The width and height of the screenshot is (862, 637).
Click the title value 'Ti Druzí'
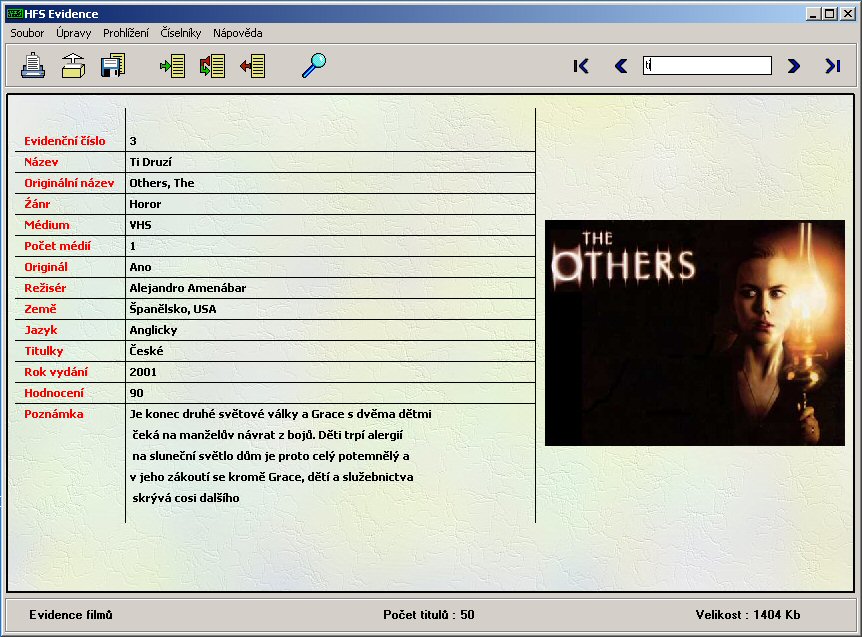tap(151, 162)
